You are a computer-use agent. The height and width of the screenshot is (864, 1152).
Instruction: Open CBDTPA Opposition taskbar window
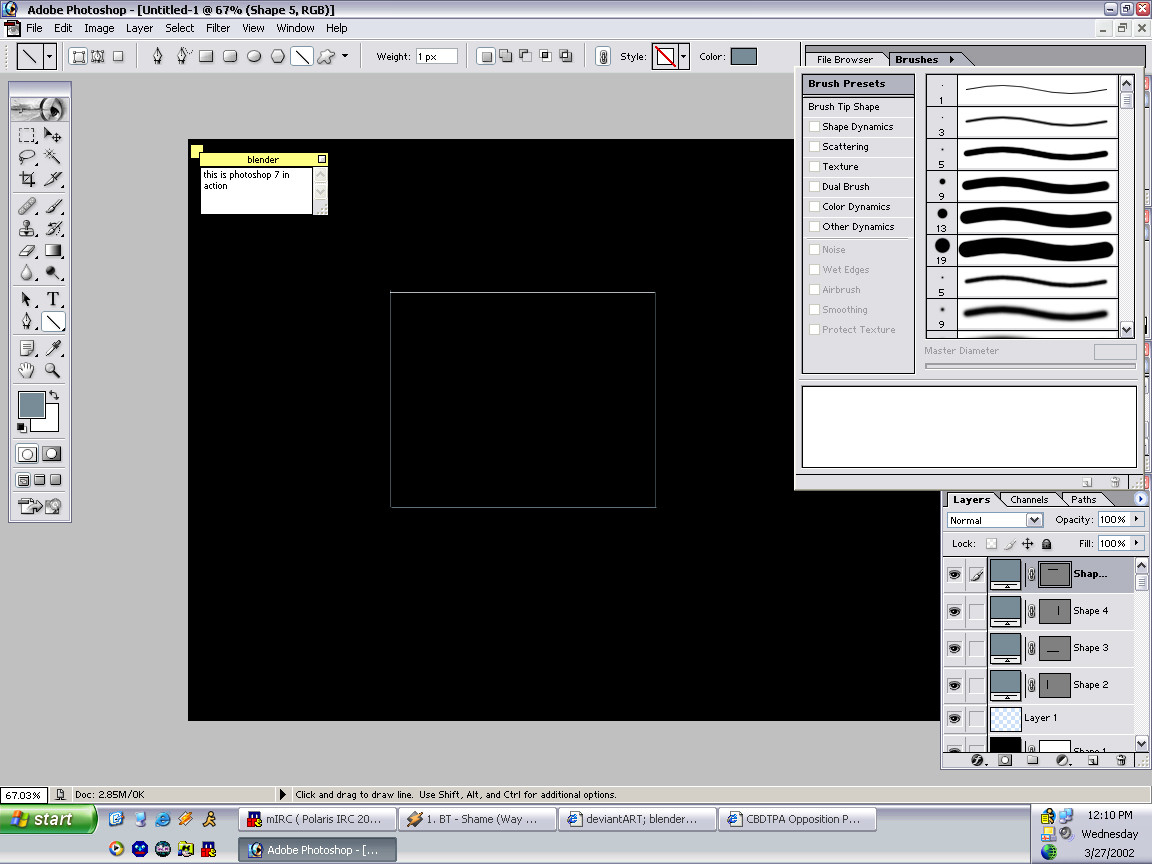click(x=797, y=819)
